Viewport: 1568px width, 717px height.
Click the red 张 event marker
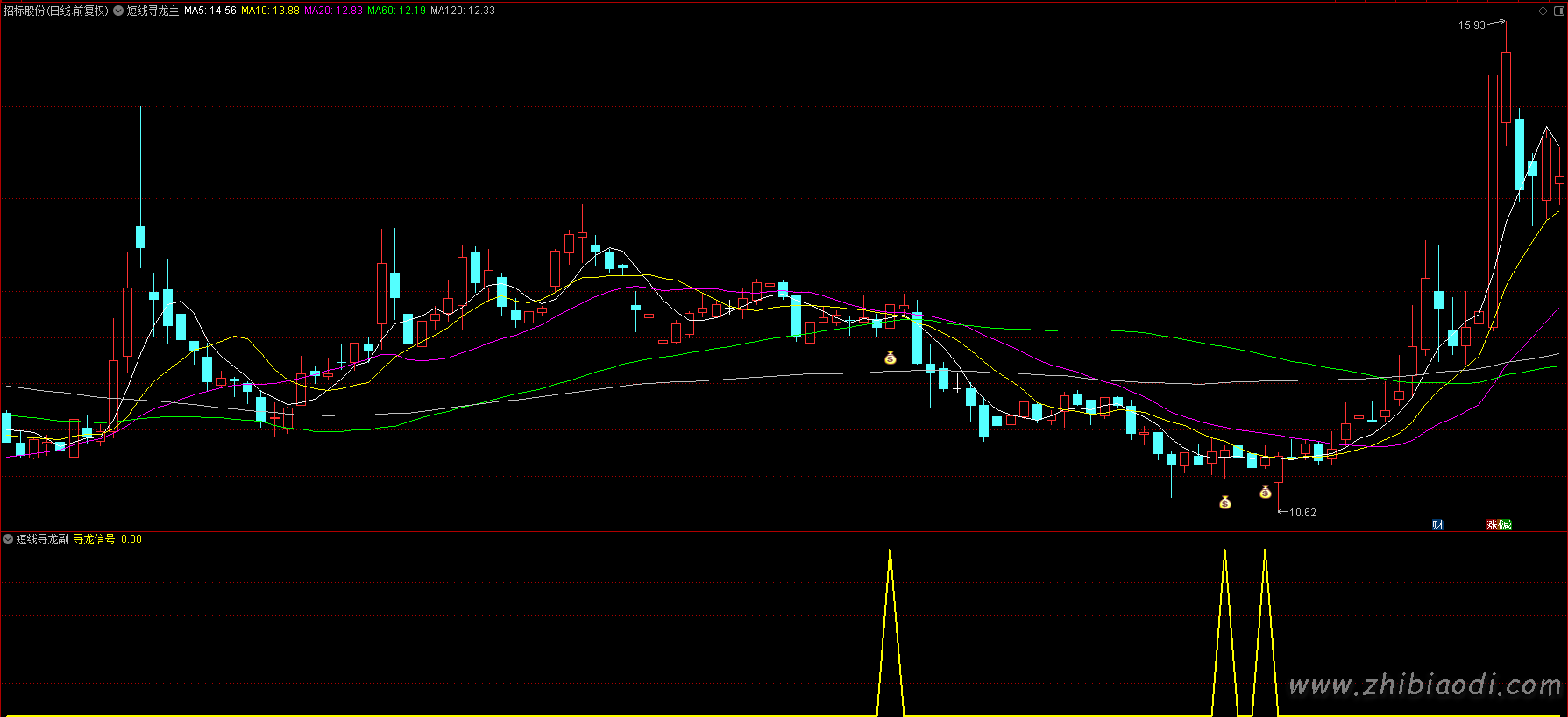1493,525
